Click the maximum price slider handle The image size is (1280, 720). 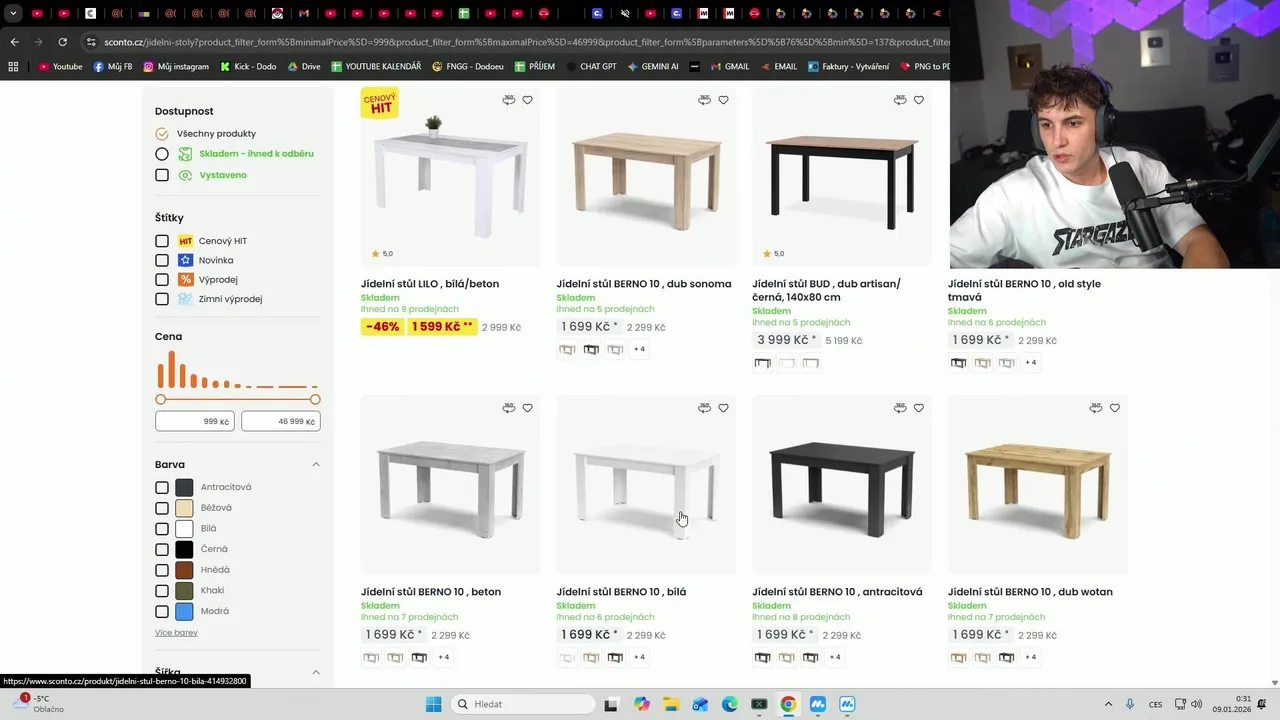tap(315, 399)
